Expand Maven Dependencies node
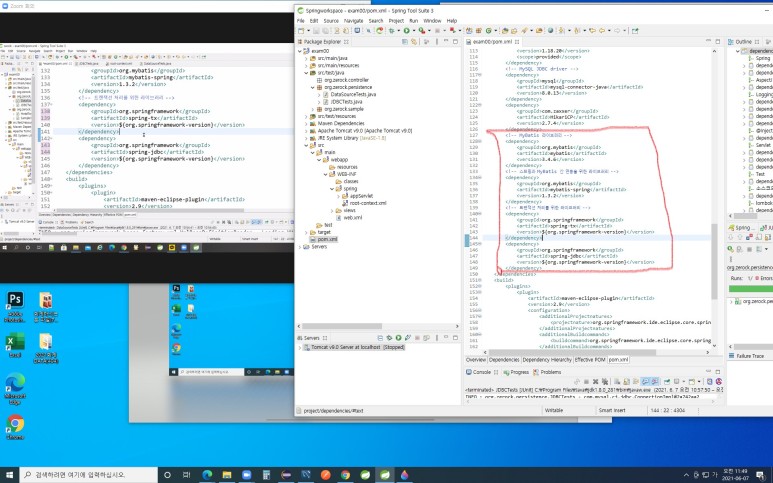Image resolution: width=773 pixels, height=483 pixels. 306,124
